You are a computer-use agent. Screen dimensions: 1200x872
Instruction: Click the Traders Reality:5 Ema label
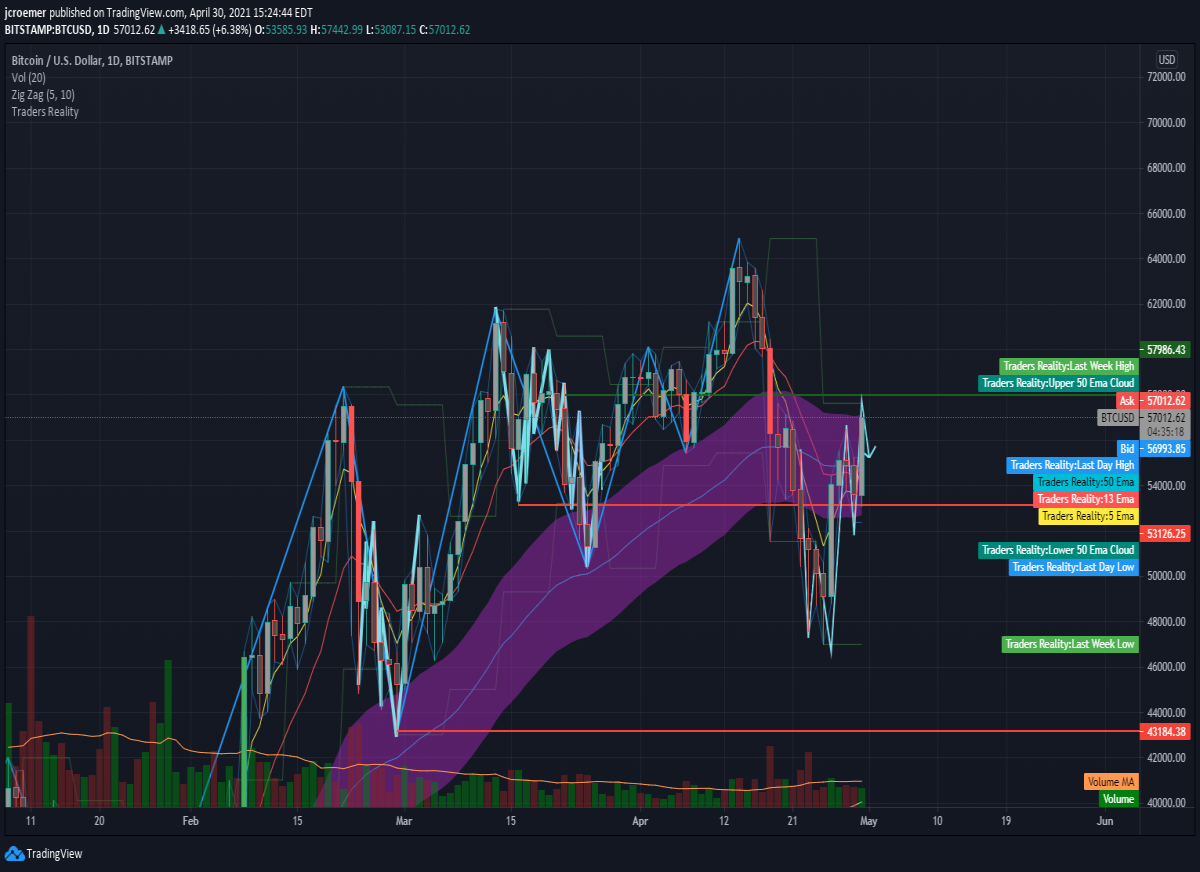click(1088, 516)
